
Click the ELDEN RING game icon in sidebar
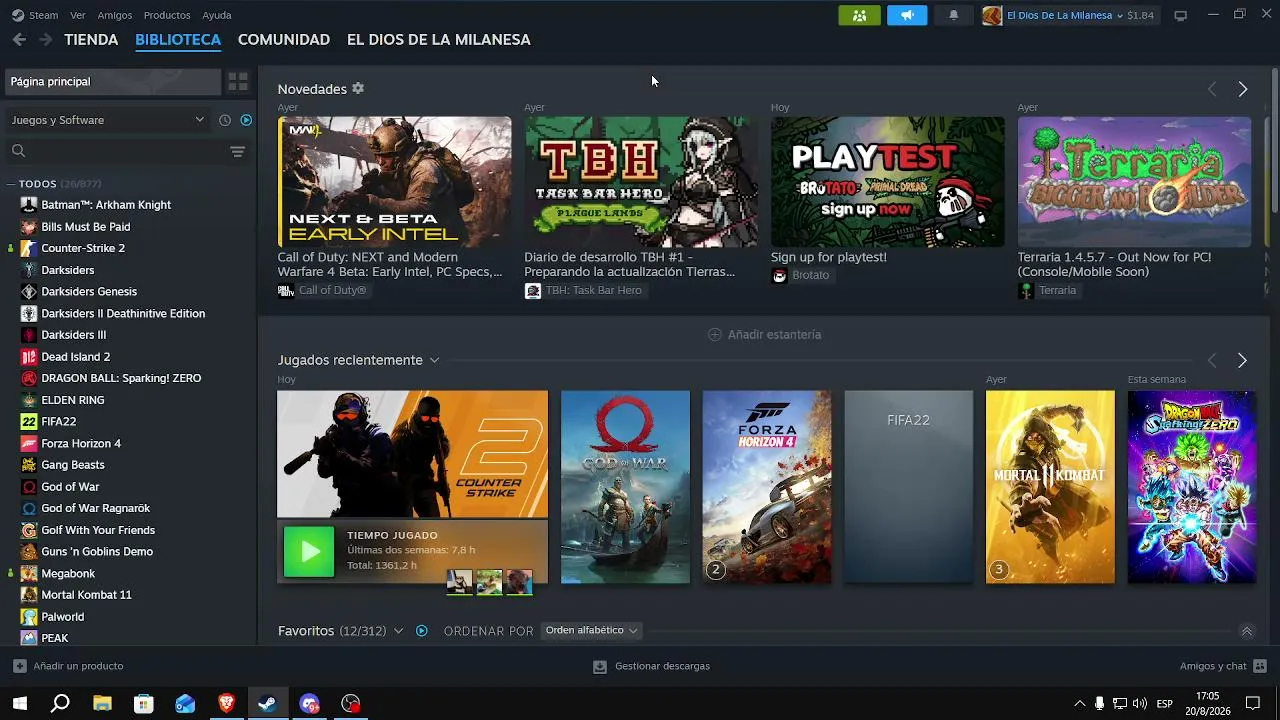[x=29, y=400]
